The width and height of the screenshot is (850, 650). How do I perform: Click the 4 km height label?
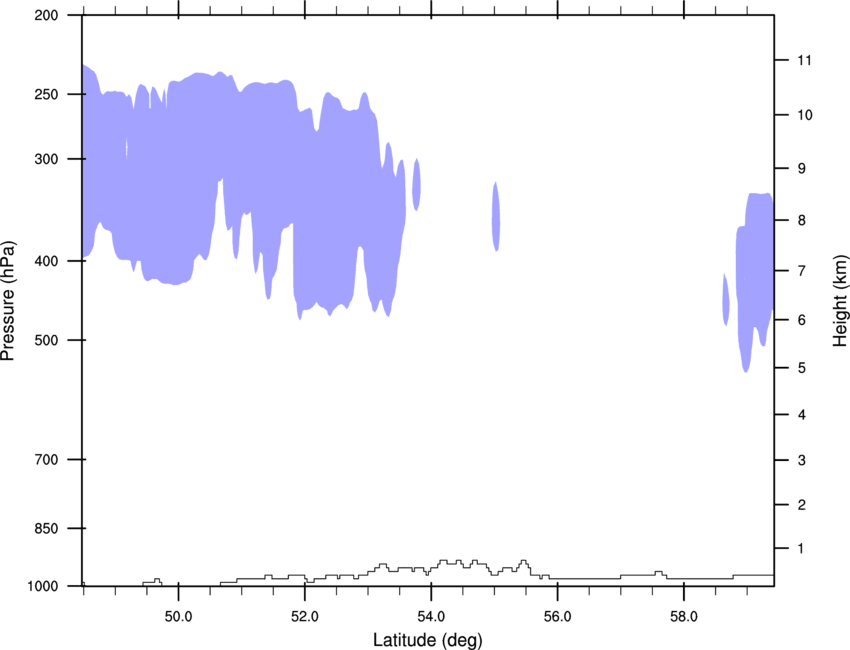(802, 415)
